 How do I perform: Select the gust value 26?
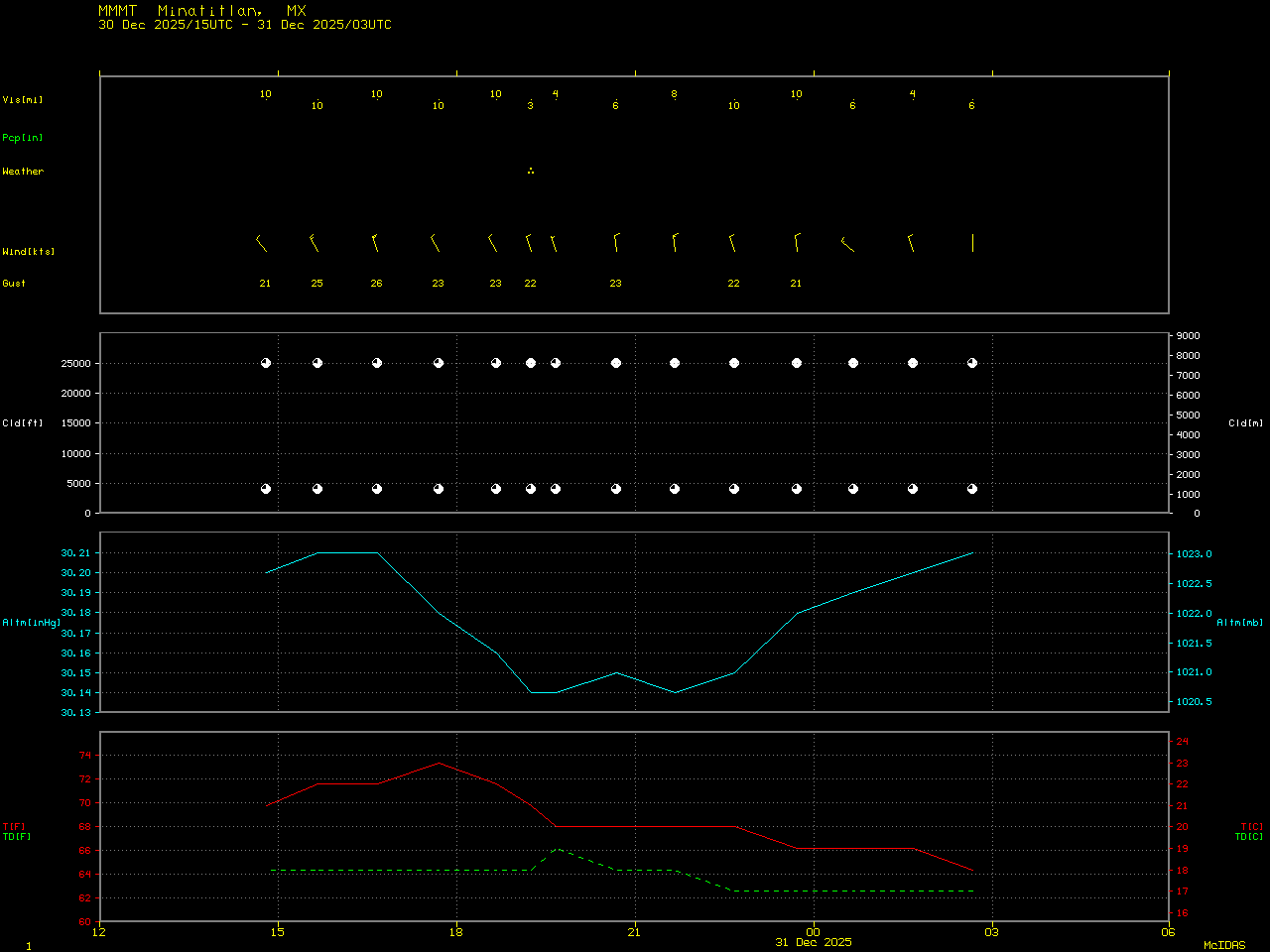click(377, 284)
